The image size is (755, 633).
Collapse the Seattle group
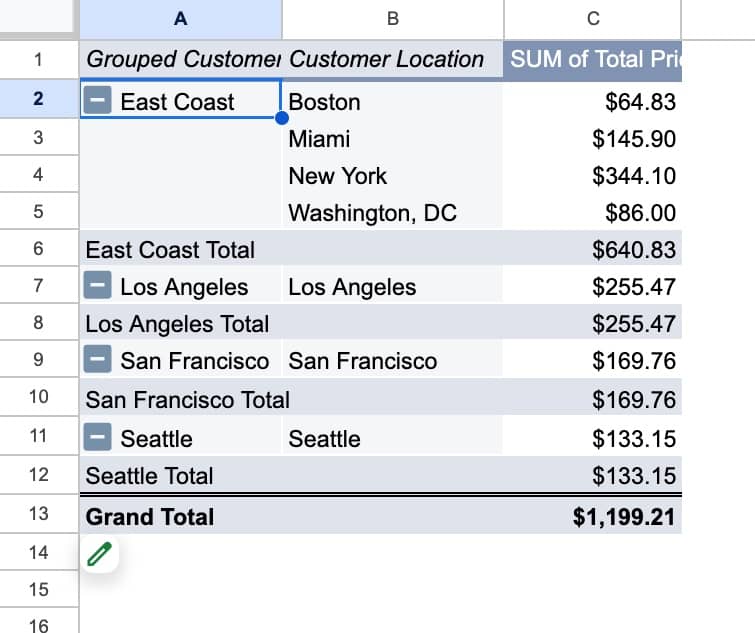(97, 437)
